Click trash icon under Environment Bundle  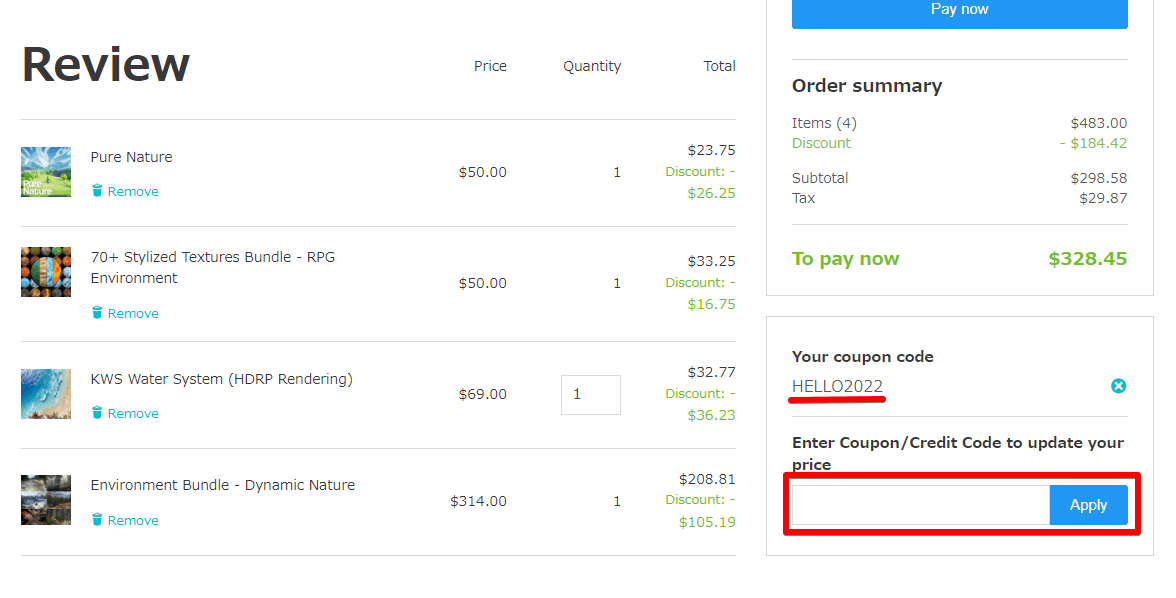click(x=97, y=520)
